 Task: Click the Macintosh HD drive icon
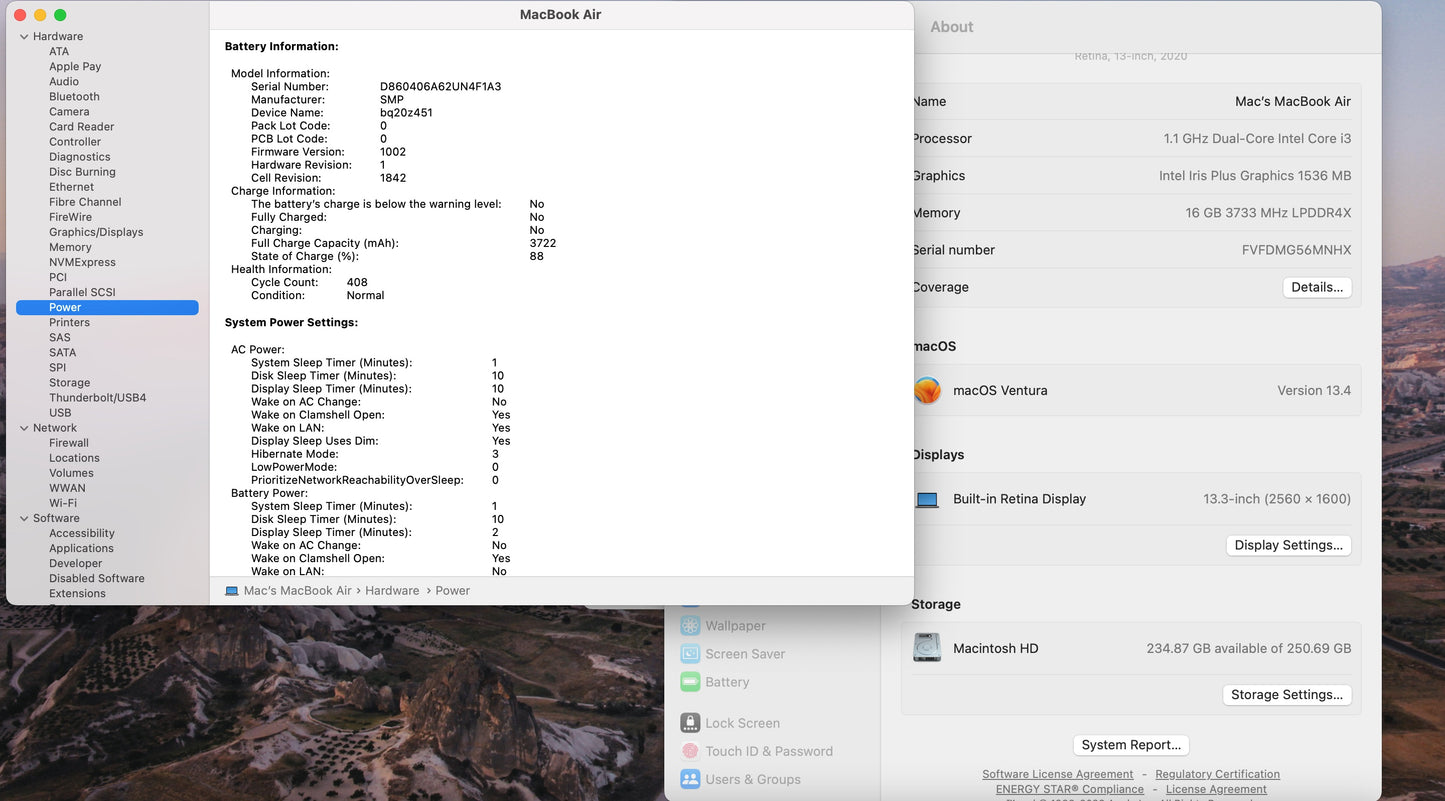coord(927,648)
